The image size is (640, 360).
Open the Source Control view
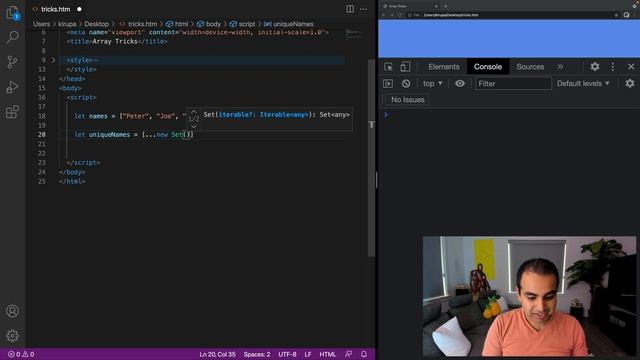click(13, 62)
